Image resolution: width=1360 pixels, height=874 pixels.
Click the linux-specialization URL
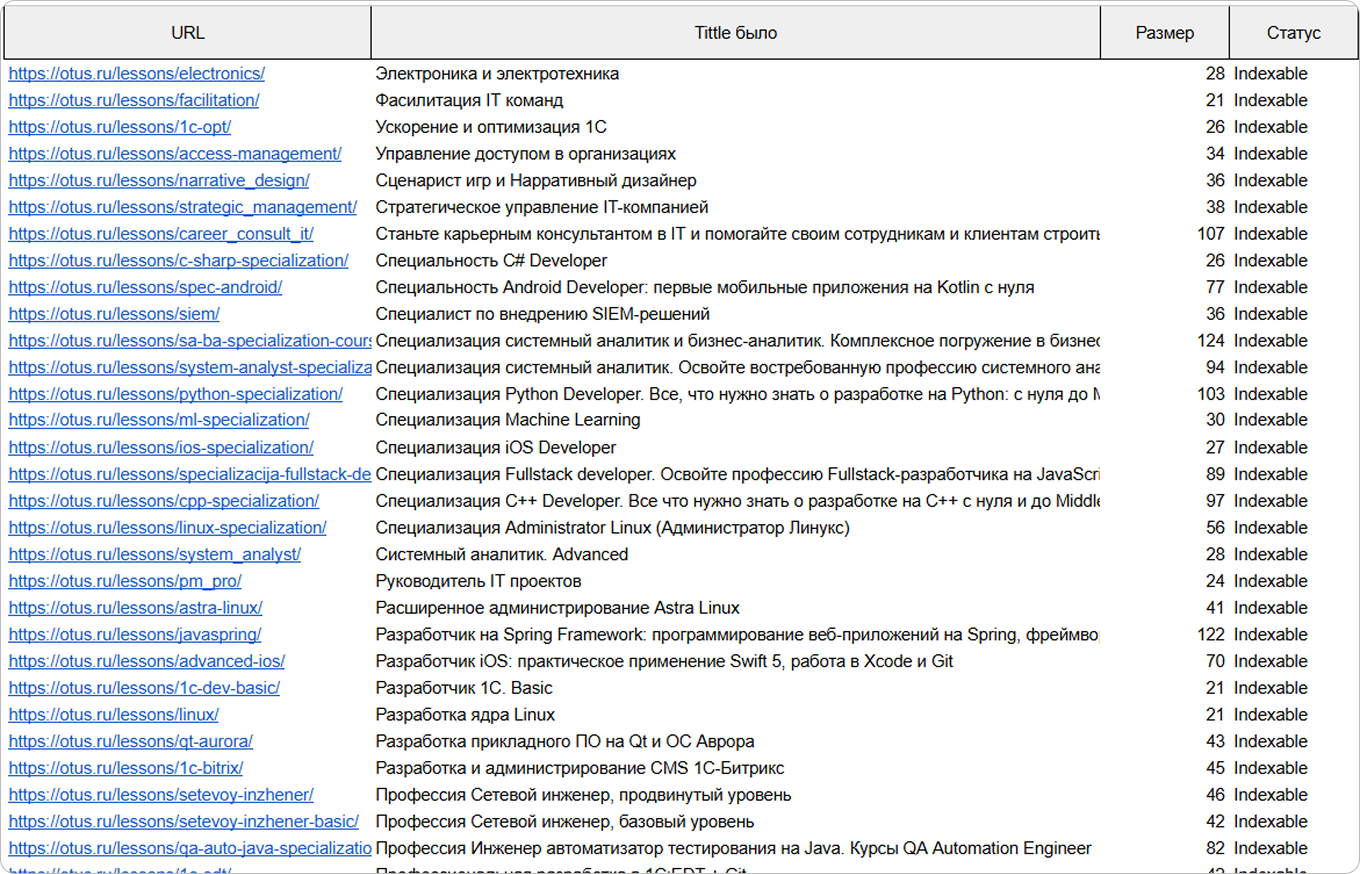click(167, 527)
